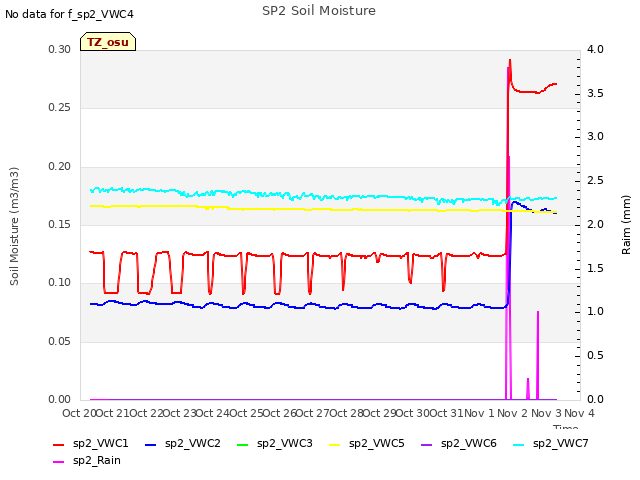Click the magenta sp2_Rain legend color marker
The height and width of the screenshot is (480, 640).
(59, 462)
